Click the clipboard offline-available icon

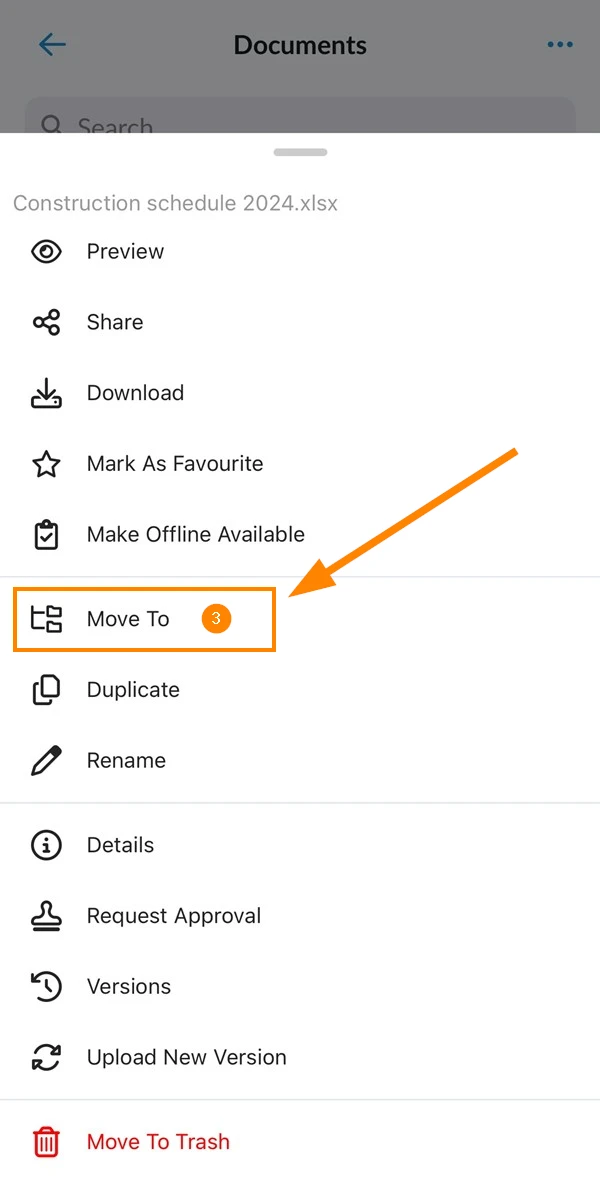point(46,535)
